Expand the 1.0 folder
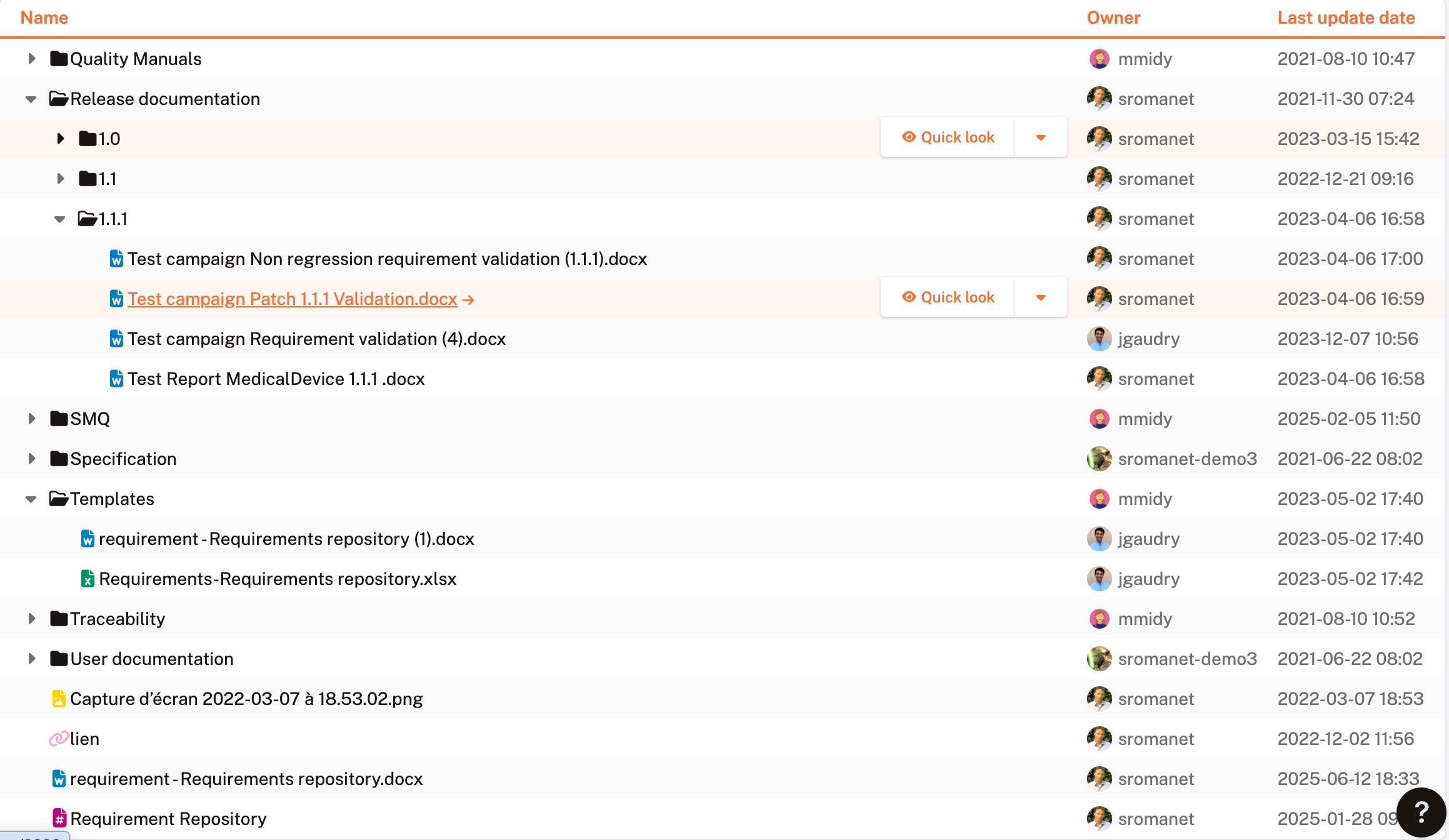This screenshot has height=840, width=1449. click(60, 139)
